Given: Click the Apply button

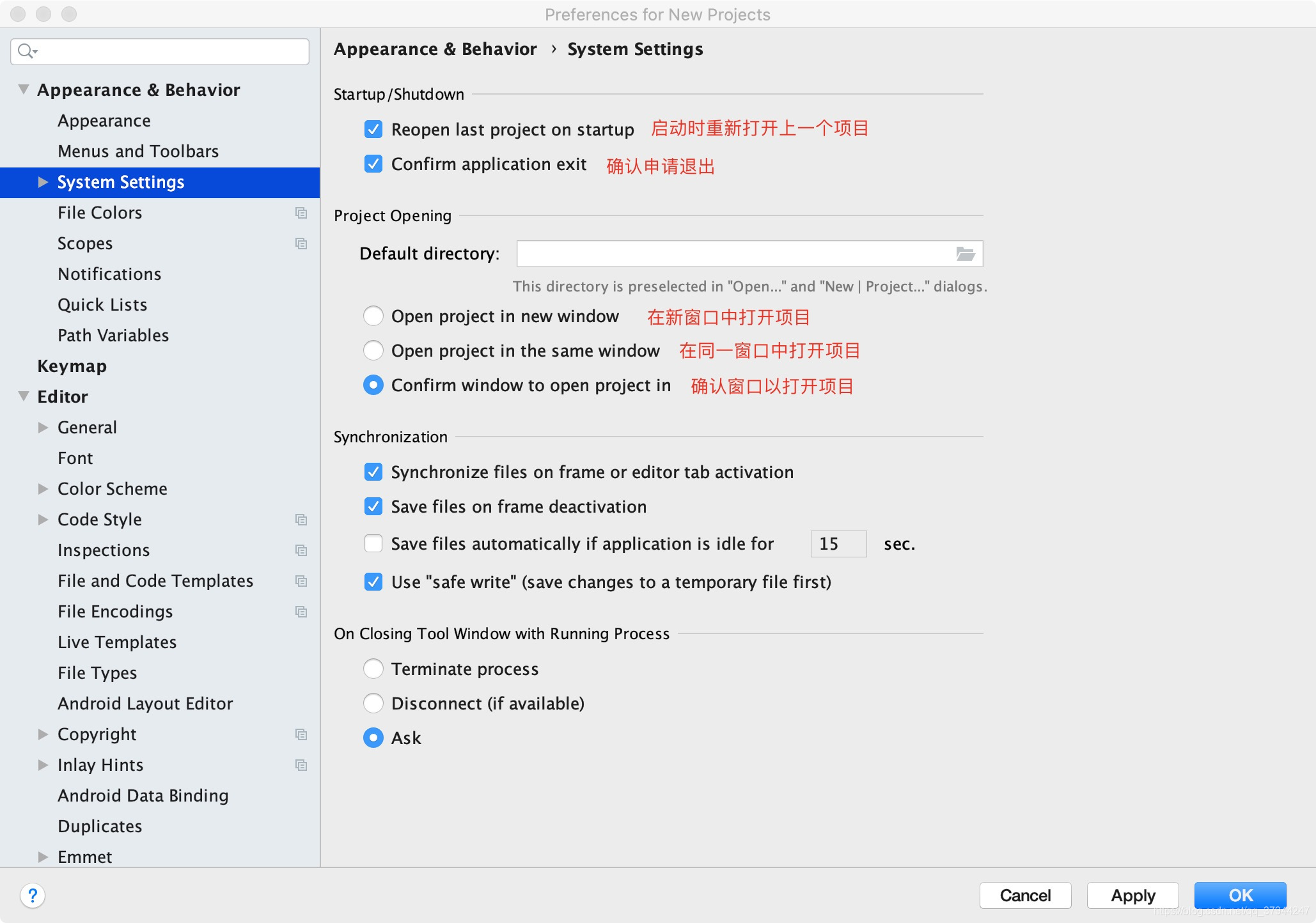Looking at the screenshot, I should tap(1132, 895).
